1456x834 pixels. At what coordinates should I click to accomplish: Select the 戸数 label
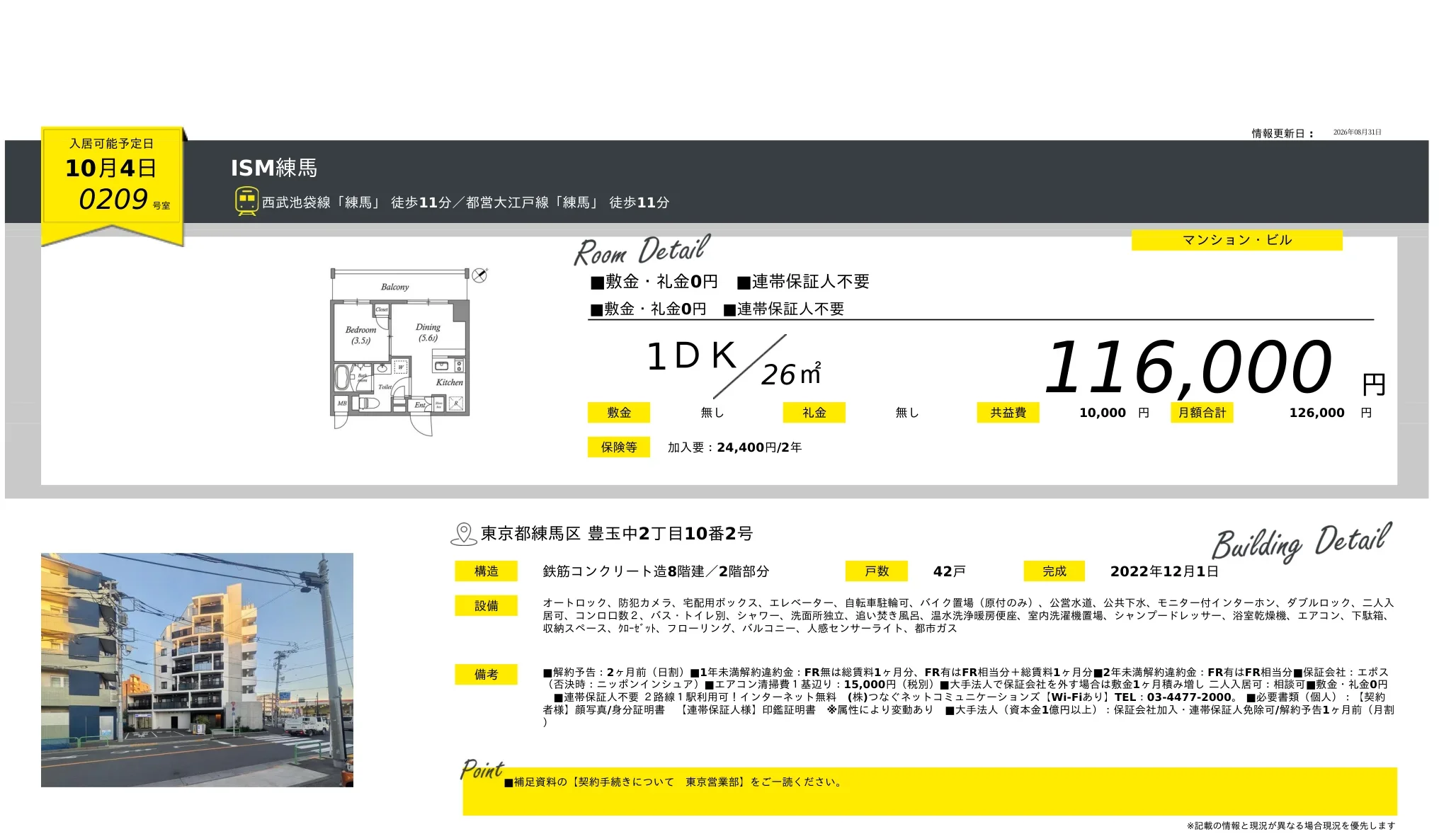tap(877, 571)
